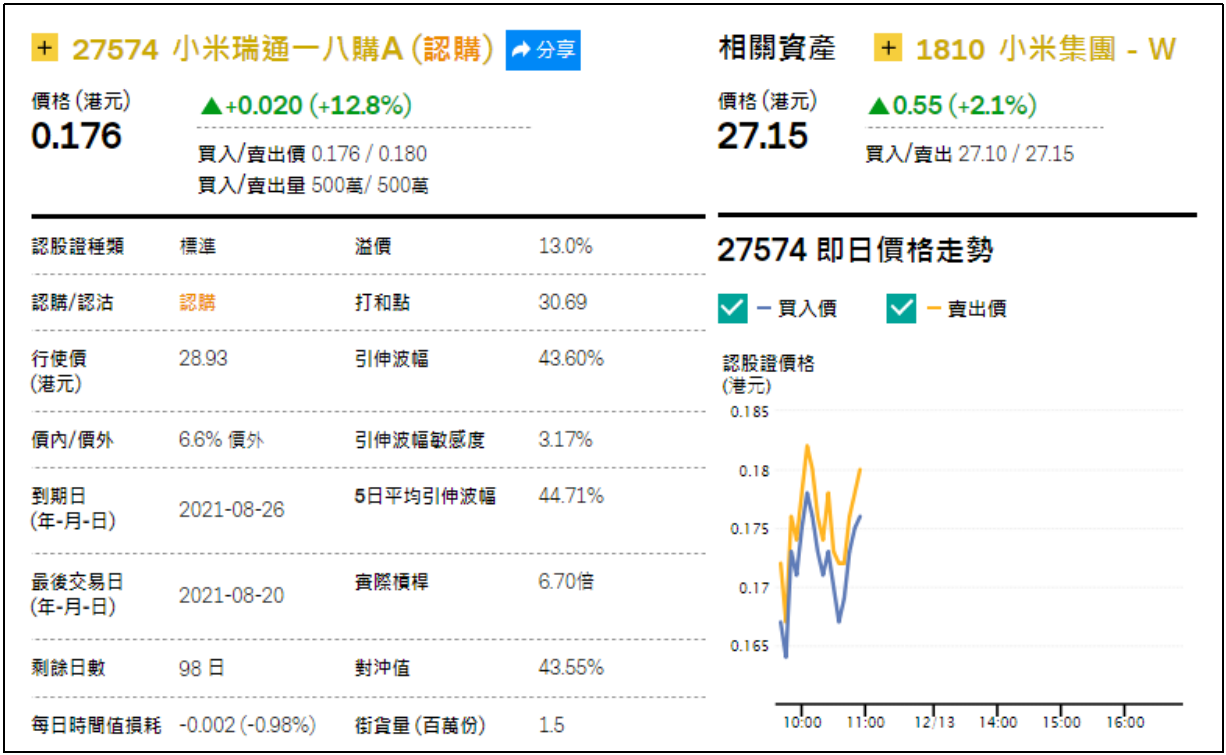The width and height of the screenshot is (1226, 755).
Task: Open the 1810 小米集團 - W link
Action: pyautogui.click(x=1046, y=48)
